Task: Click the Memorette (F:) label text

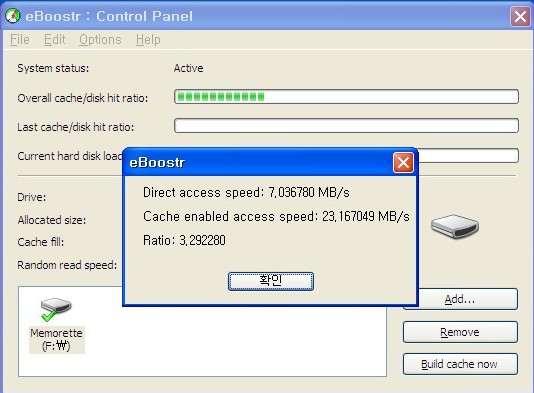Action: 57,340
